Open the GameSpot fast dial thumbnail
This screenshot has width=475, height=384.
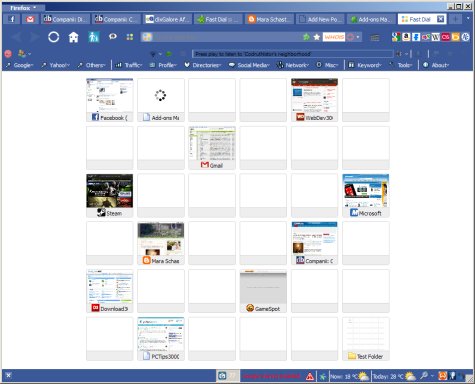pyautogui.click(x=263, y=291)
